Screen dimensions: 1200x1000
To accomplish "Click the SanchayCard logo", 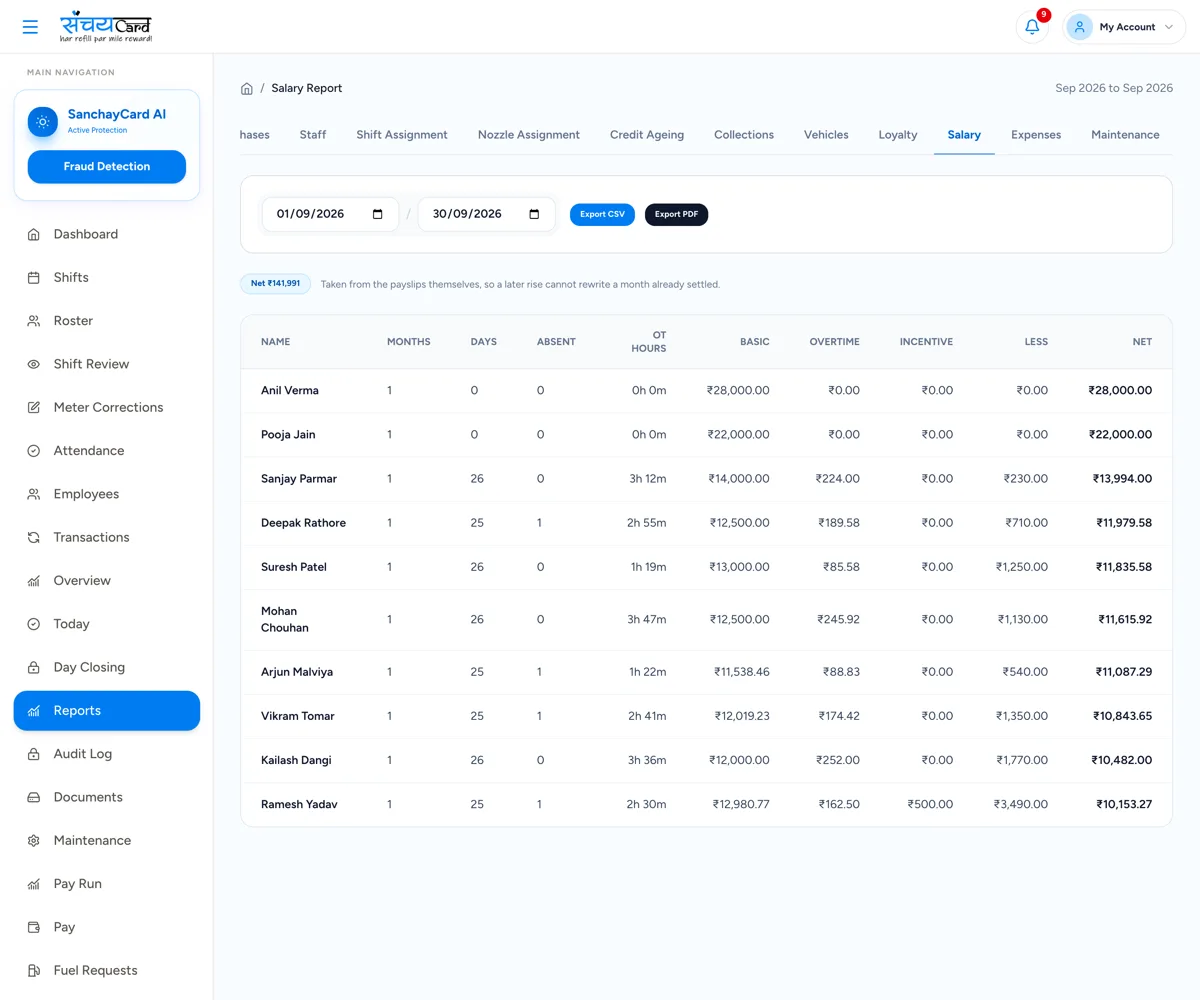I will click(x=106, y=27).
